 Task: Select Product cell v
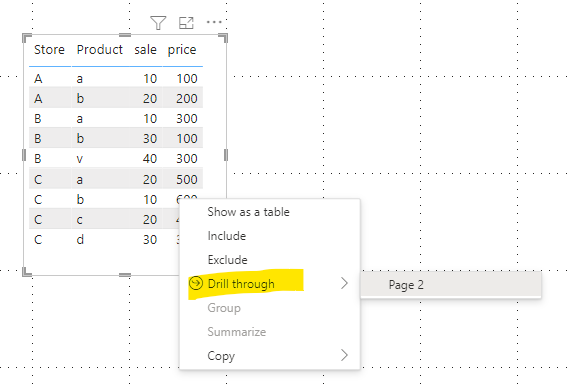click(80, 159)
